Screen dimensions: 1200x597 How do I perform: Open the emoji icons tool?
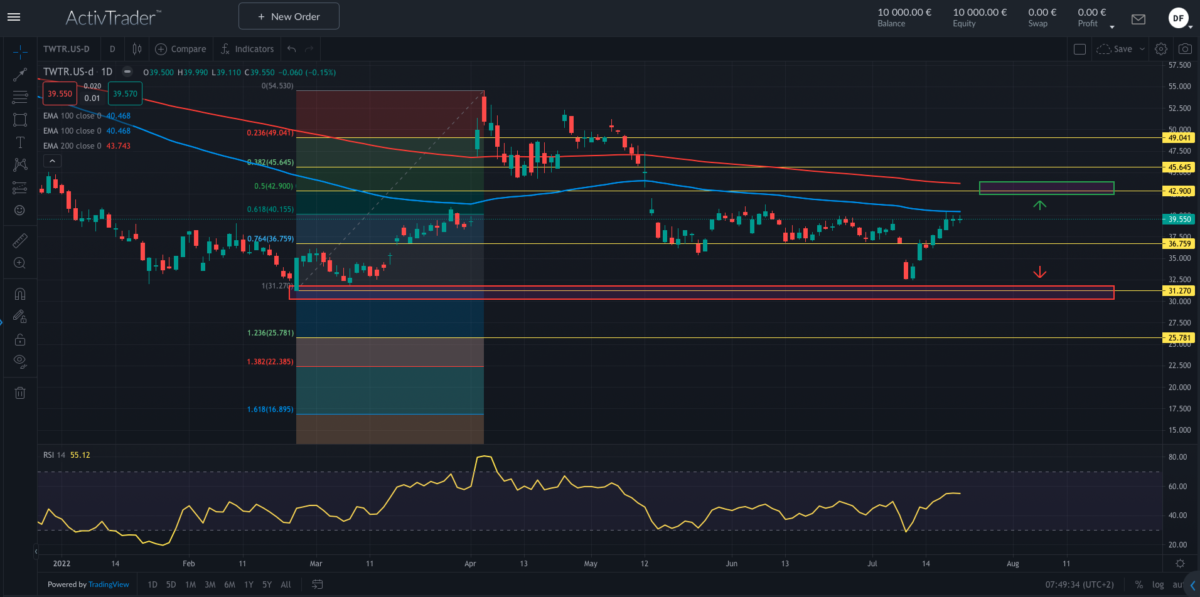pyautogui.click(x=19, y=210)
